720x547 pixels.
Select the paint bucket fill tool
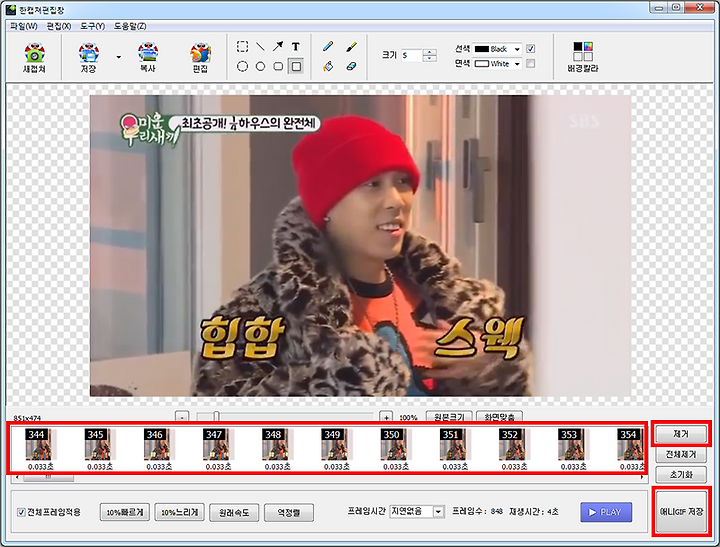pyautogui.click(x=328, y=67)
